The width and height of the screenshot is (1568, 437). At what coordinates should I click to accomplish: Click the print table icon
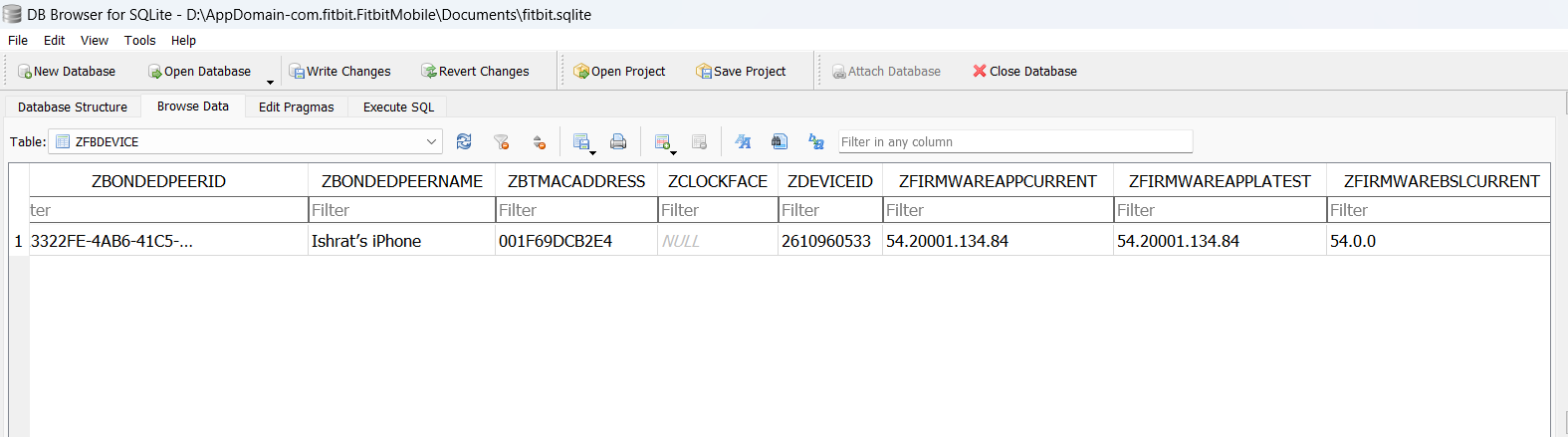tap(618, 141)
